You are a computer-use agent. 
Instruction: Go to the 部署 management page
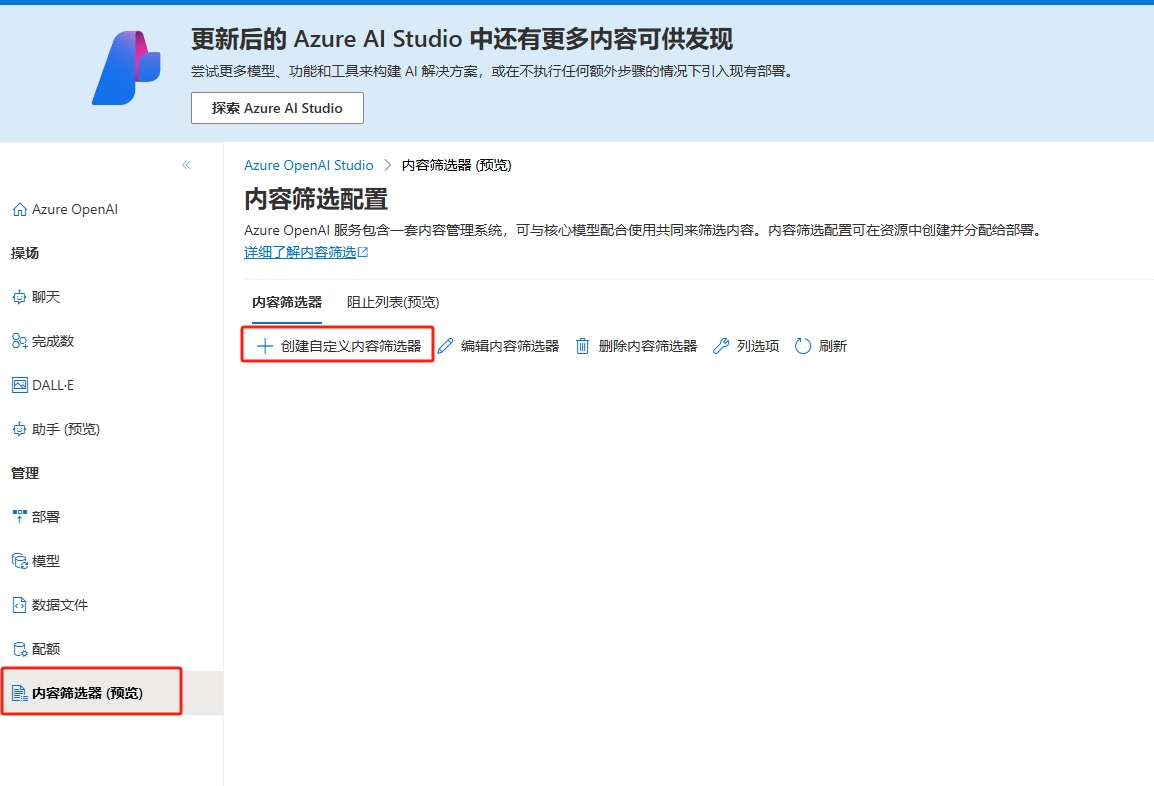(46, 517)
